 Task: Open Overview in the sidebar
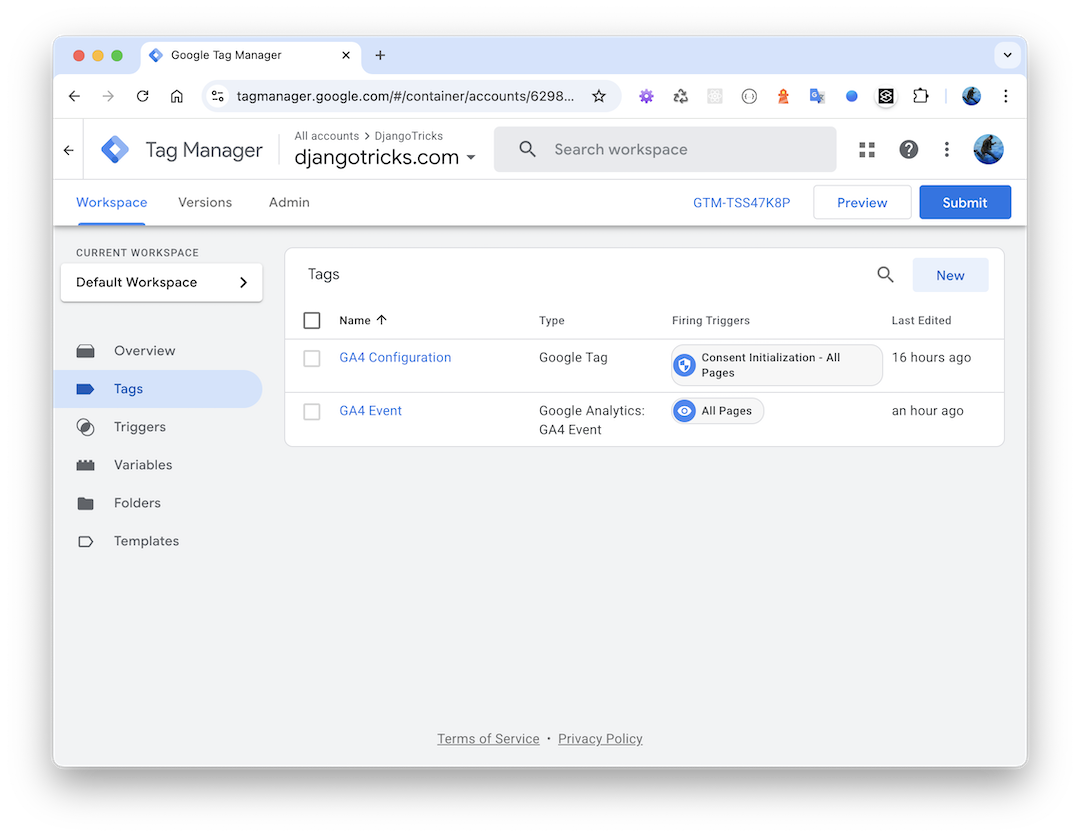[x=158, y=351]
